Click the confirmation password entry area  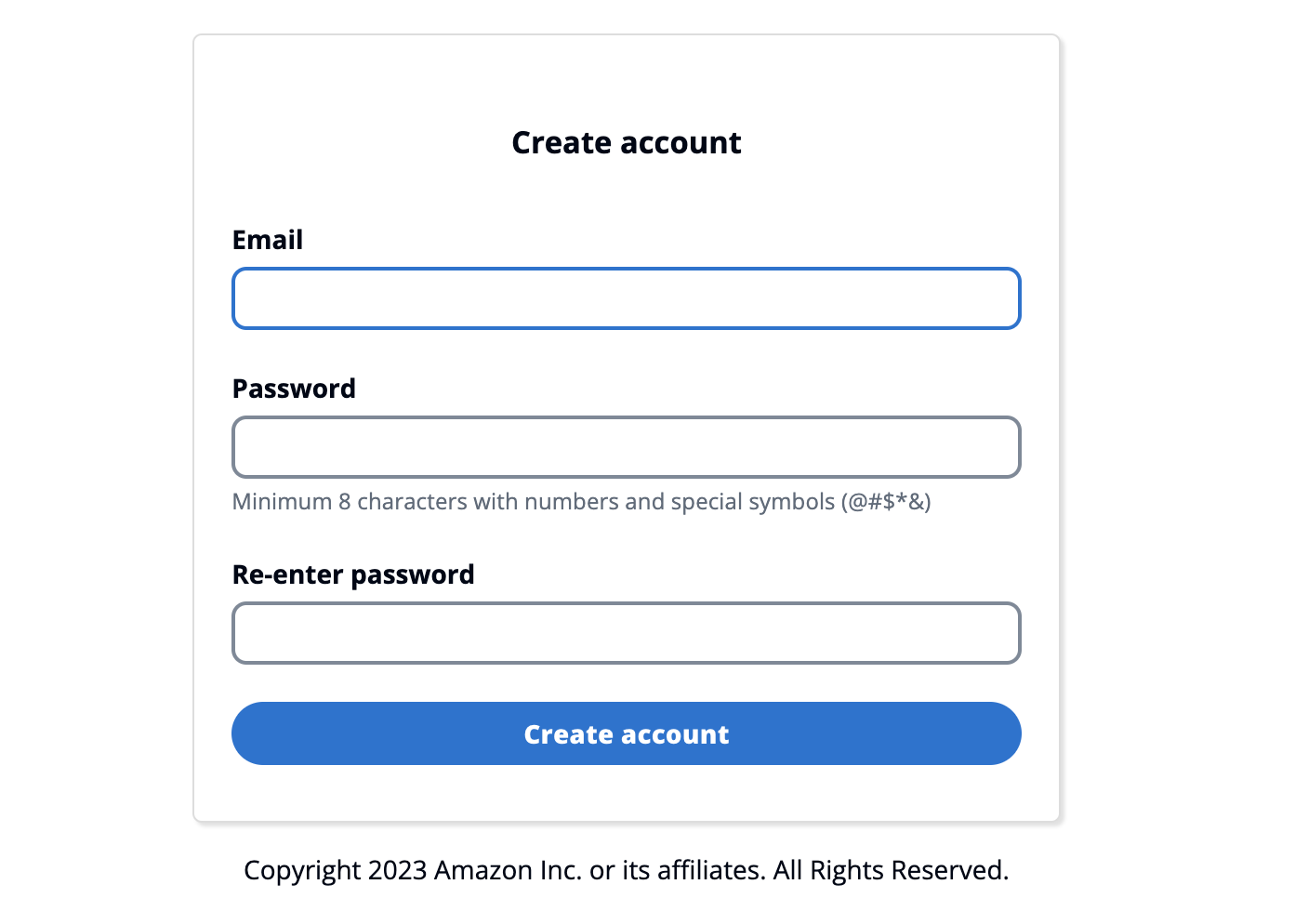click(x=626, y=633)
